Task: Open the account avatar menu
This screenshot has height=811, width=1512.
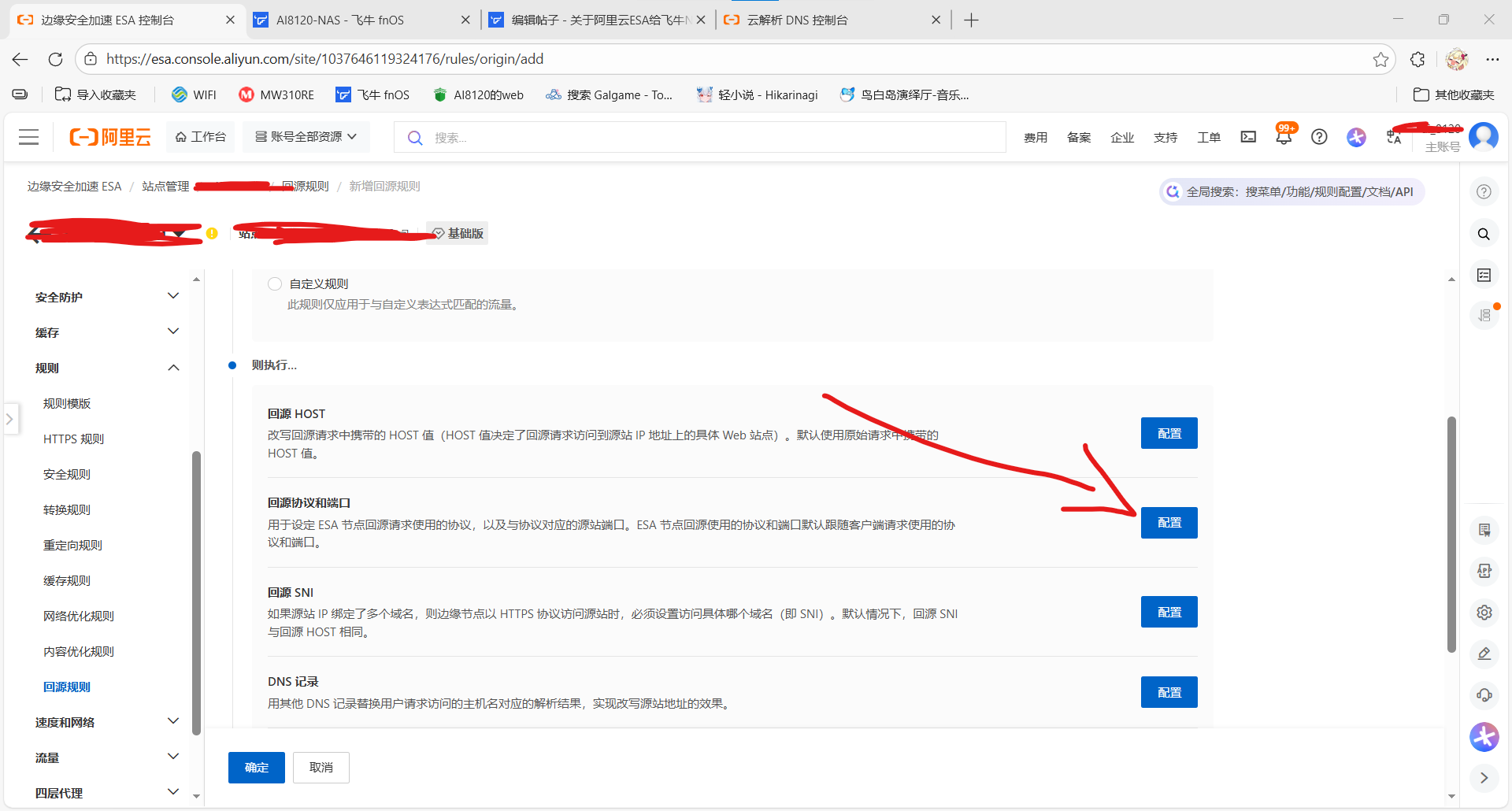Action: coord(1484,136)
